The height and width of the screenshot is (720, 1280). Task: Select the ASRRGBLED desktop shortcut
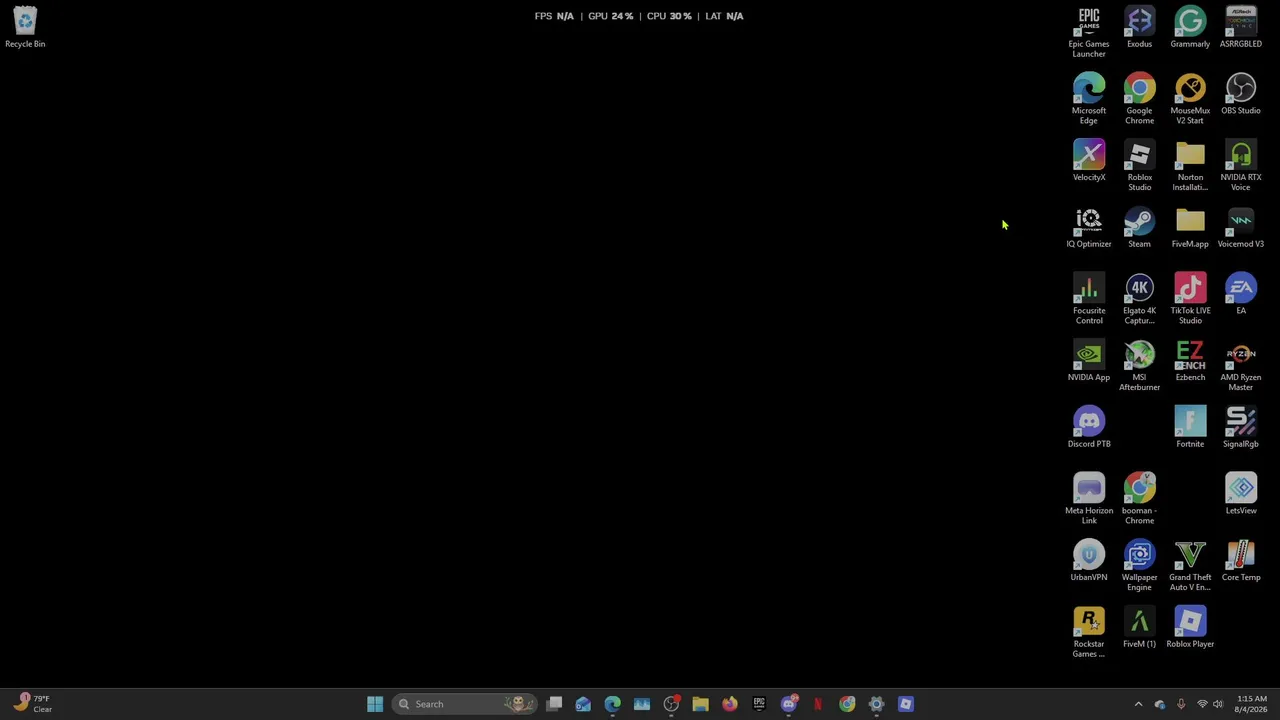click(1241, 28)
